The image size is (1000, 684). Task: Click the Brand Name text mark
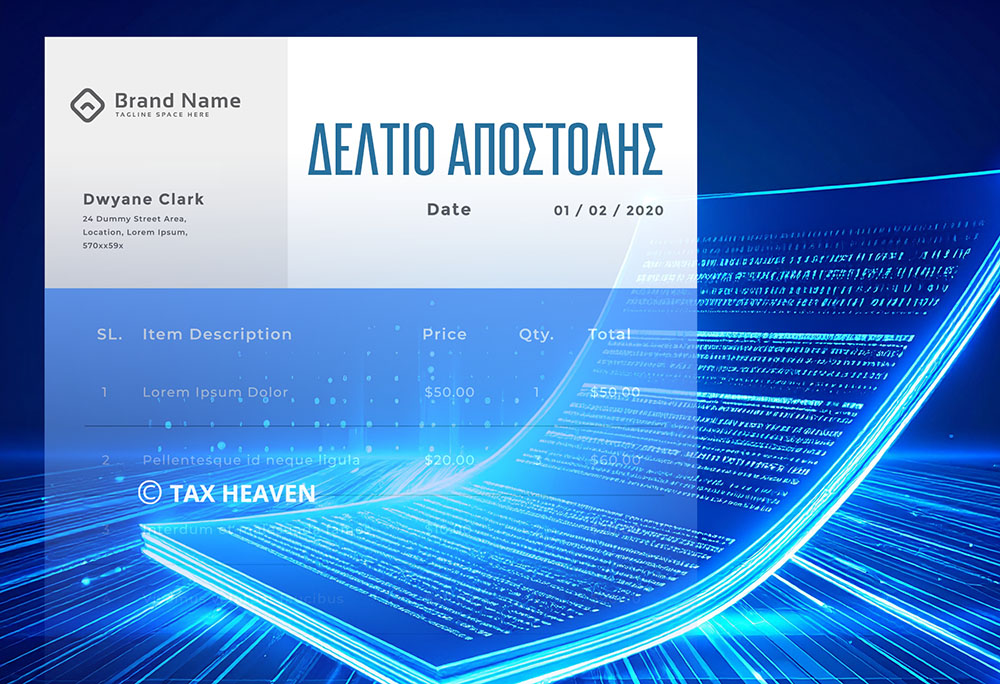pos(178,100)
